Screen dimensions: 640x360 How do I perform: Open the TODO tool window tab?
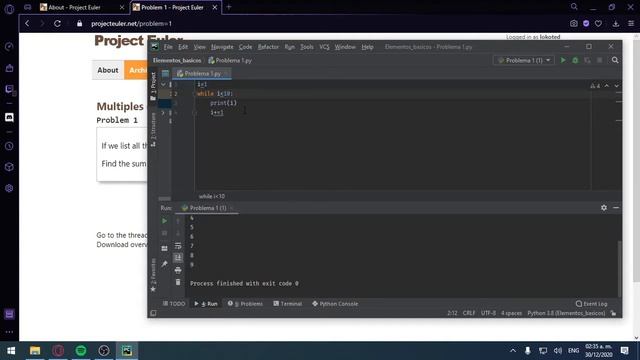[174, 304]
